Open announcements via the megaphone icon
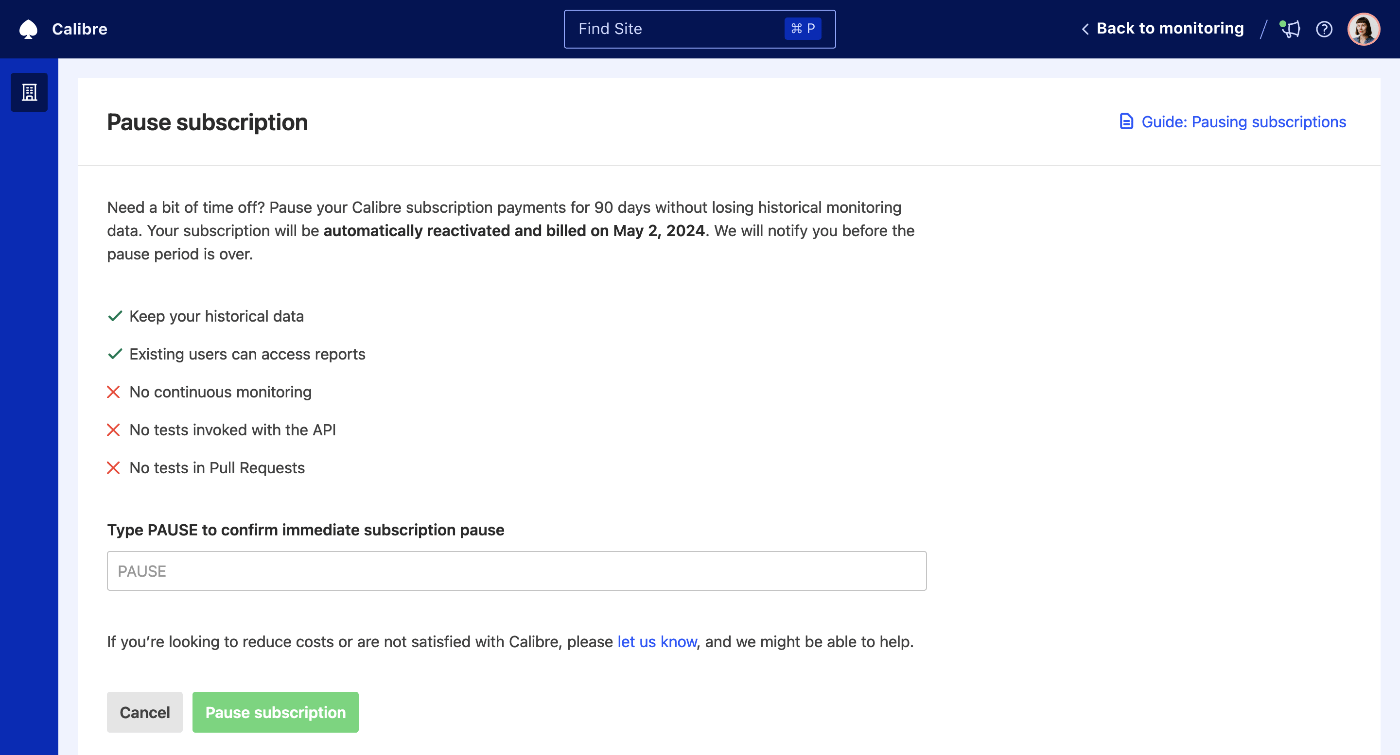The width and height of the screenshot is (1400, 755). pyautogui.click(x=1289, y=29)
